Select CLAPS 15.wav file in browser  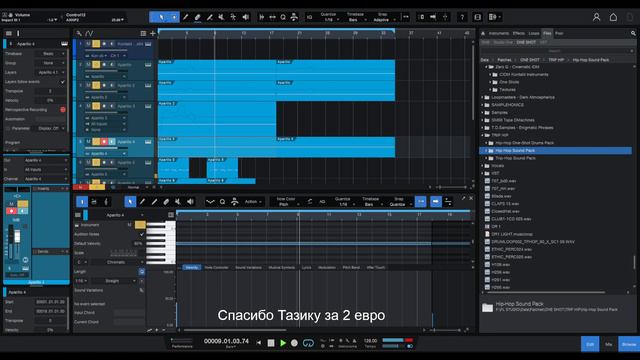pyautogui.click(x=505, y=204)
